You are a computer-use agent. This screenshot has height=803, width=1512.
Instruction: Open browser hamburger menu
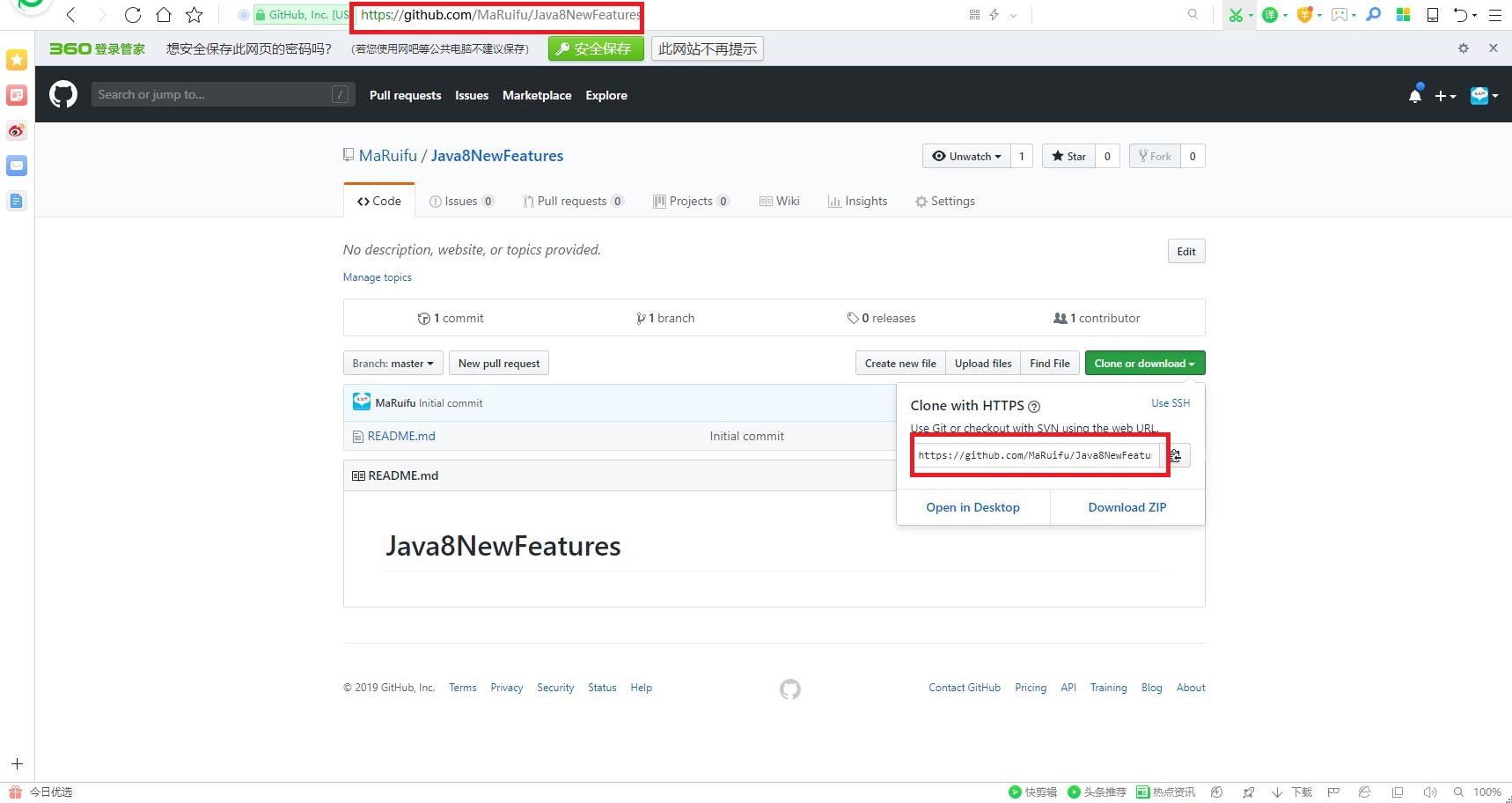[x=1494, y=15]
